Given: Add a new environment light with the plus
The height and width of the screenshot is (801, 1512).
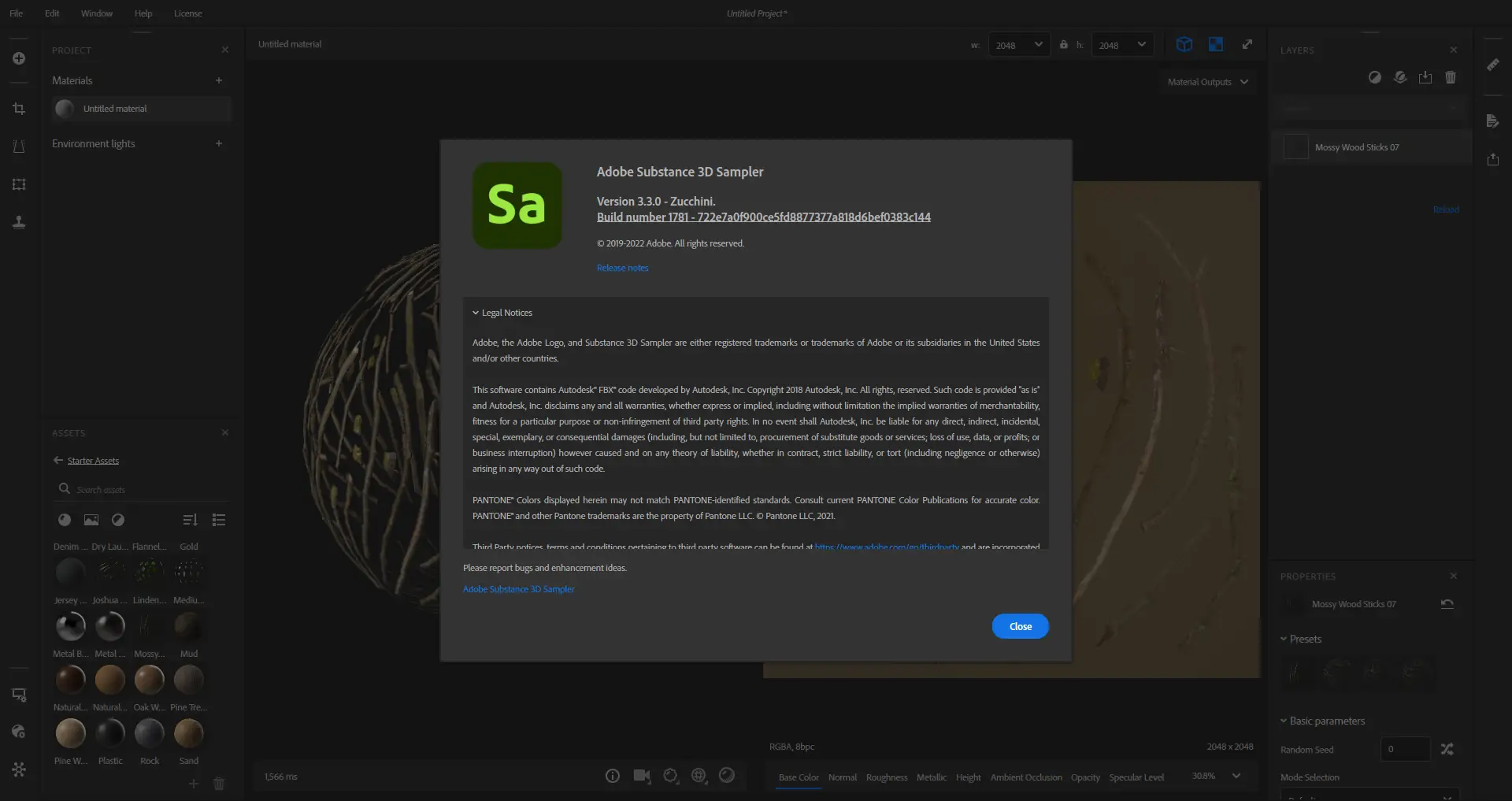Looking at the screenshot, I should (x=219, y=143).
